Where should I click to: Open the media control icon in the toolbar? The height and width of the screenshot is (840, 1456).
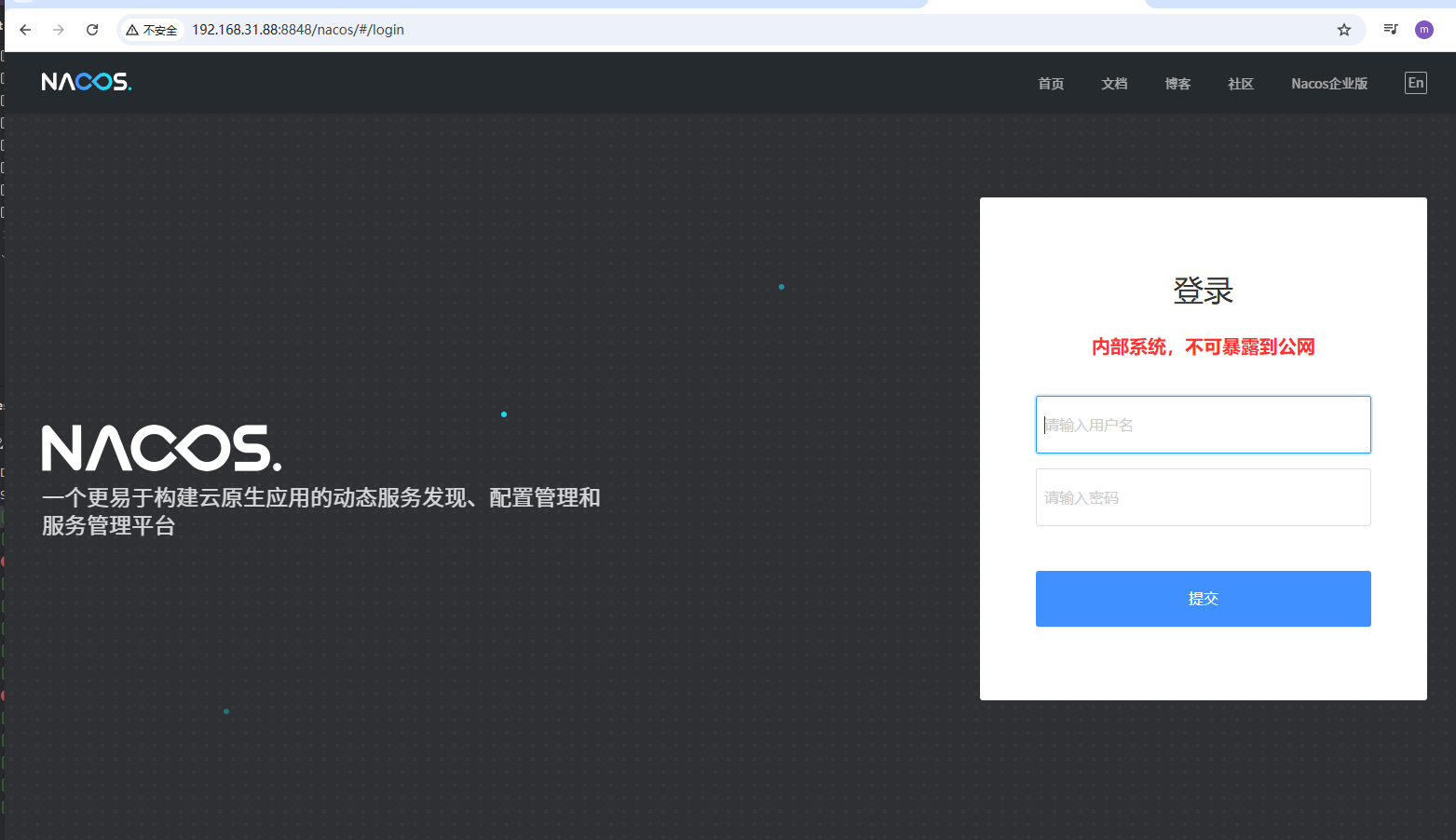click(x=1391, y=30)
